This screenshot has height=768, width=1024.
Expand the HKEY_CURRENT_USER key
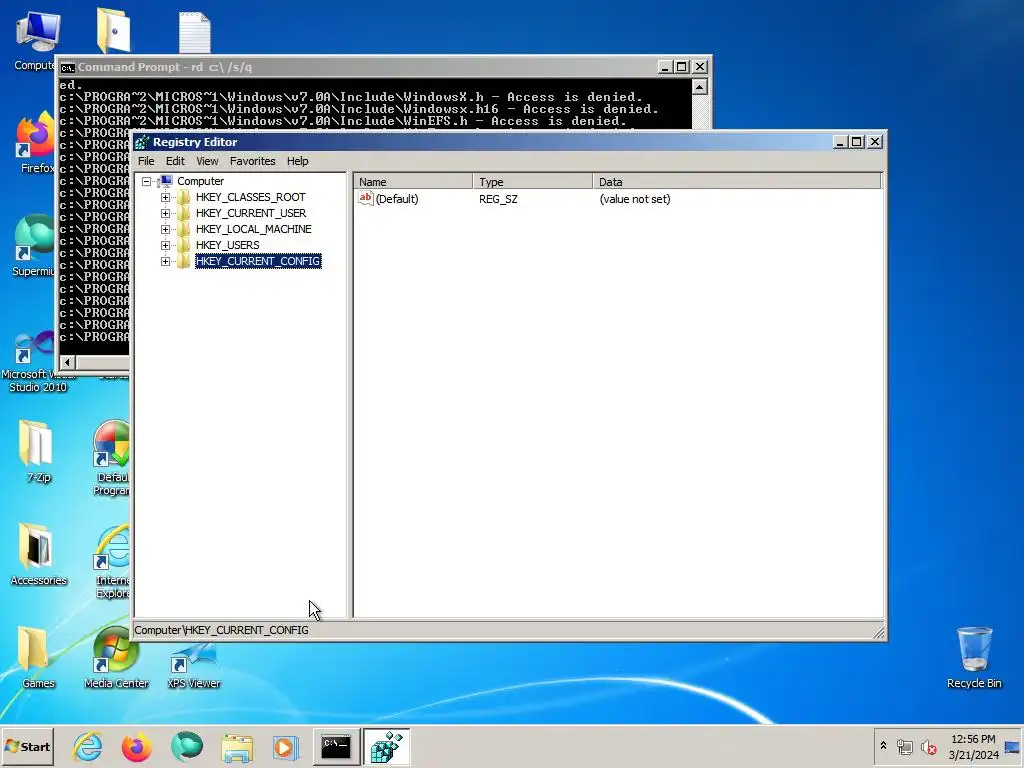[165, 214]
